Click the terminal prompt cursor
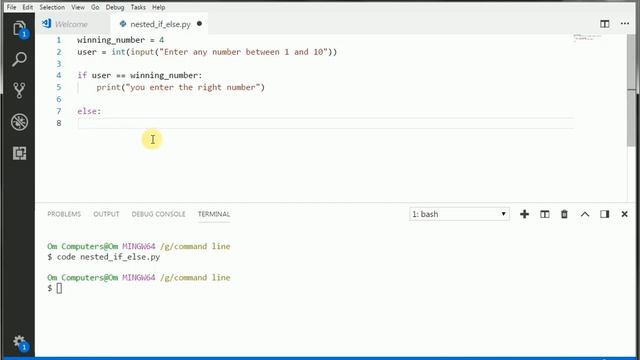This screenshot has height=360, width=640. [59, 288]
